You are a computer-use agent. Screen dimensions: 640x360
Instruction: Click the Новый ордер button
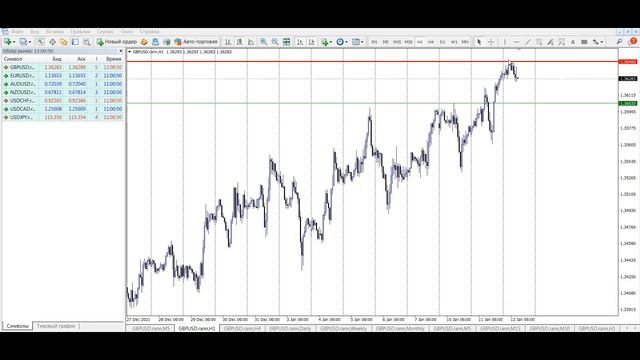(x=117, y=42)
